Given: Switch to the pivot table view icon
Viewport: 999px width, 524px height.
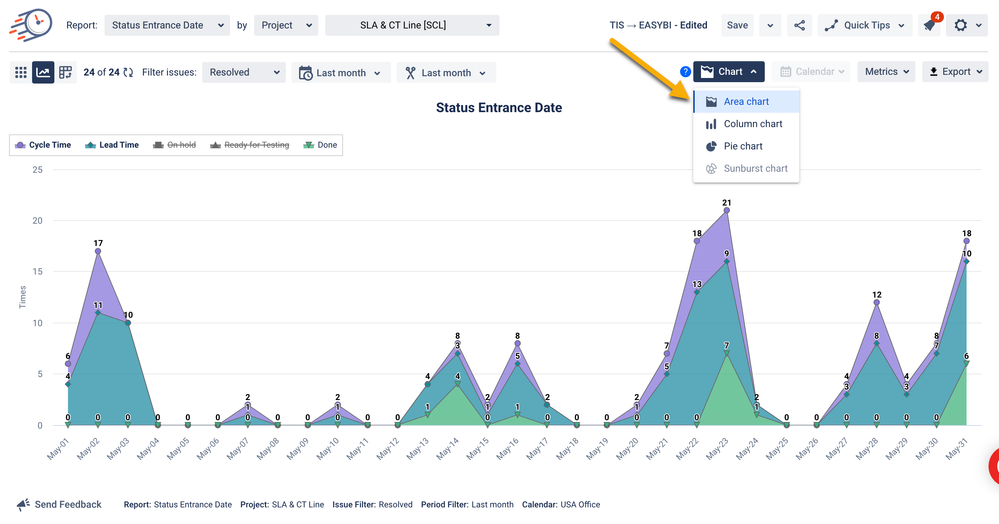Looking at the screenshot, I should 66,73.
